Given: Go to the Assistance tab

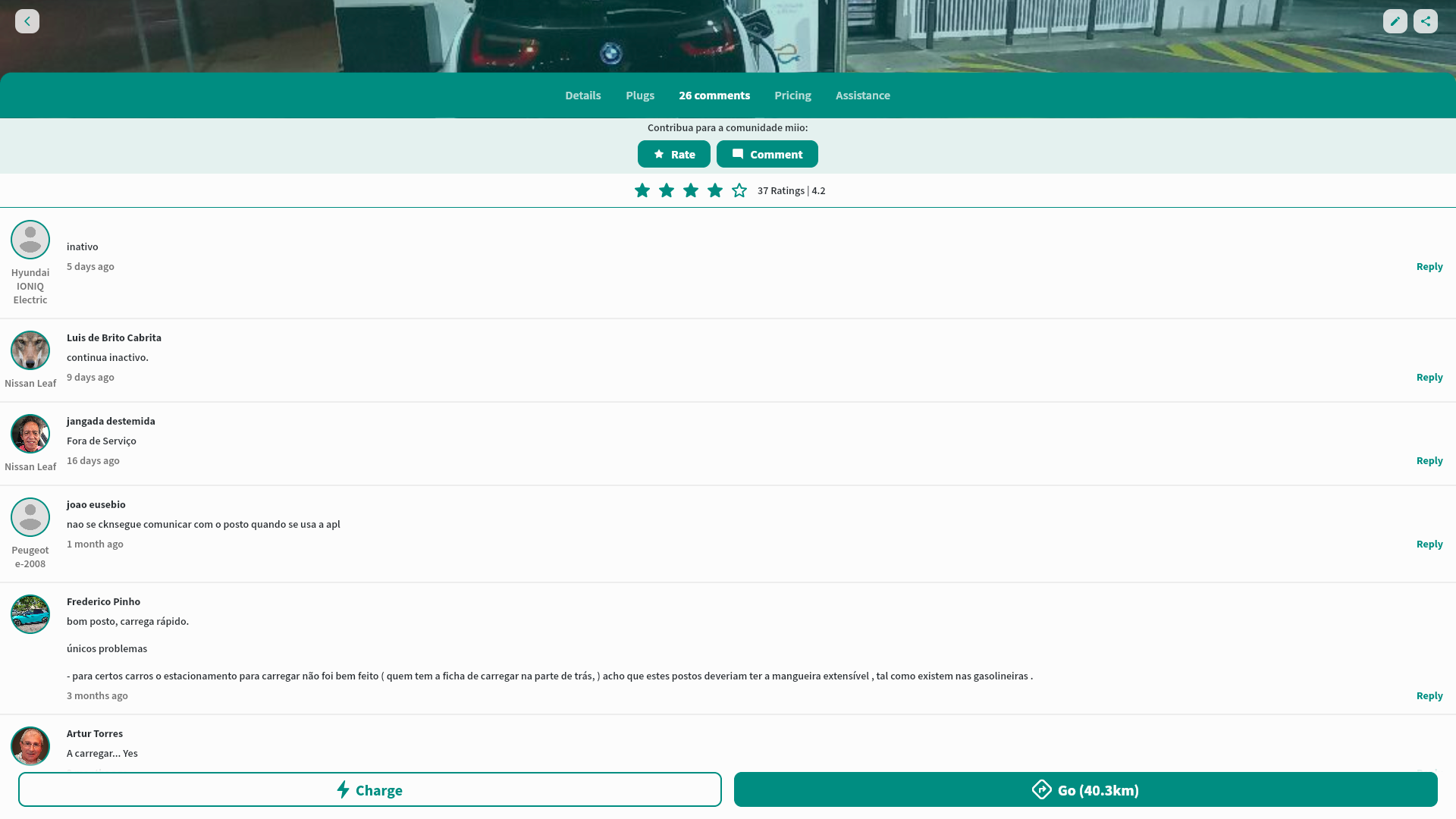Looking at the screenshot, I should 863,96.
